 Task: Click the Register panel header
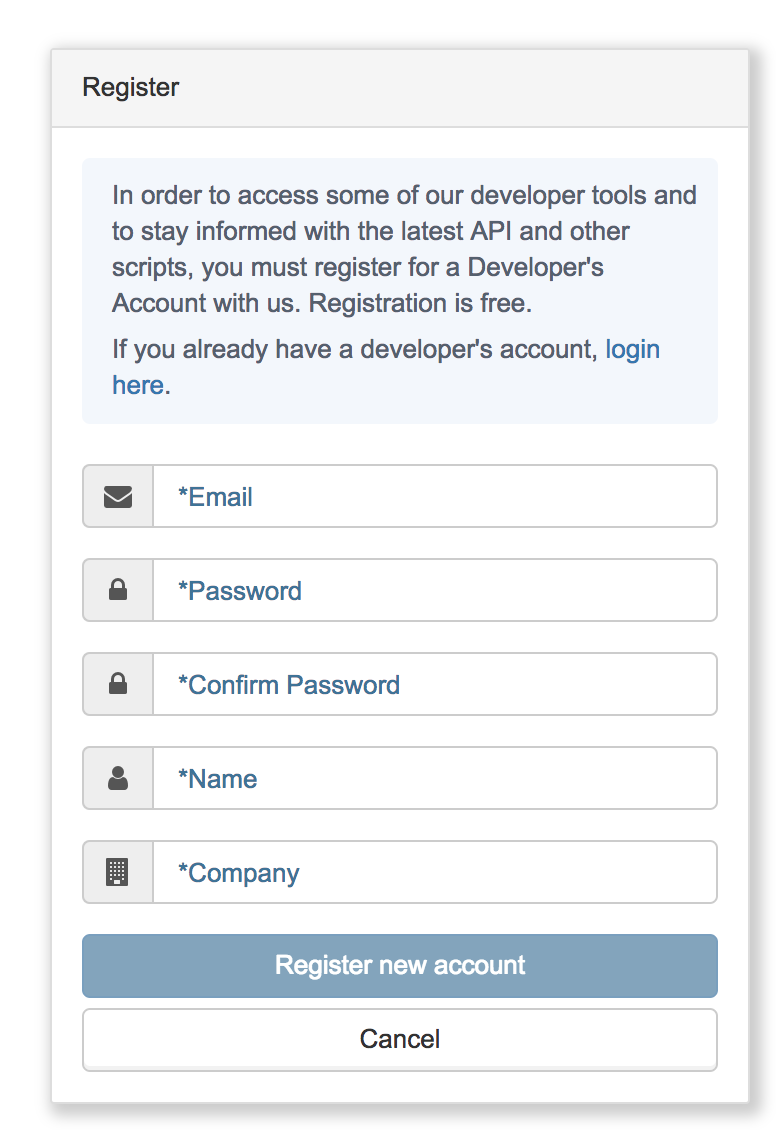click(x=130, y=87)
